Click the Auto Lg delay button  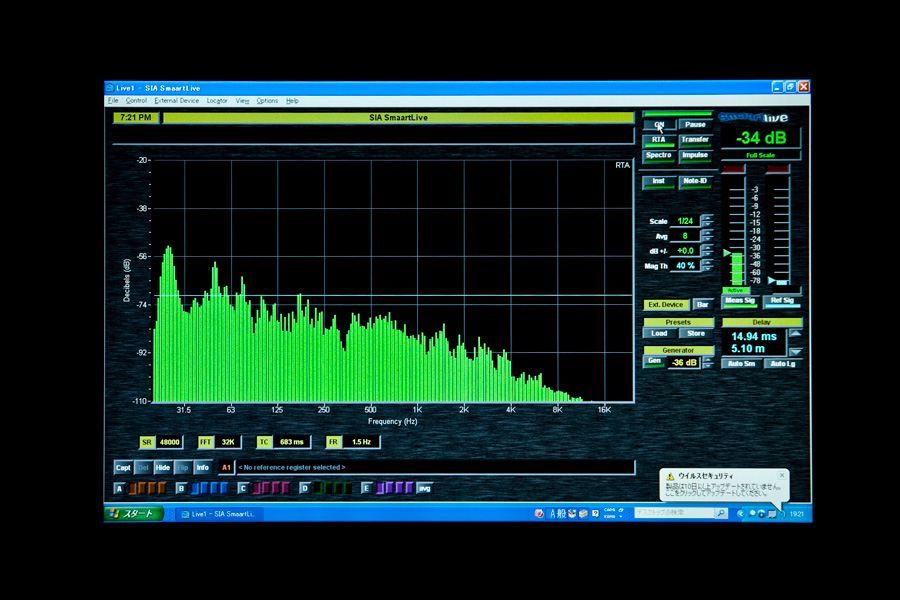point(783,363)
